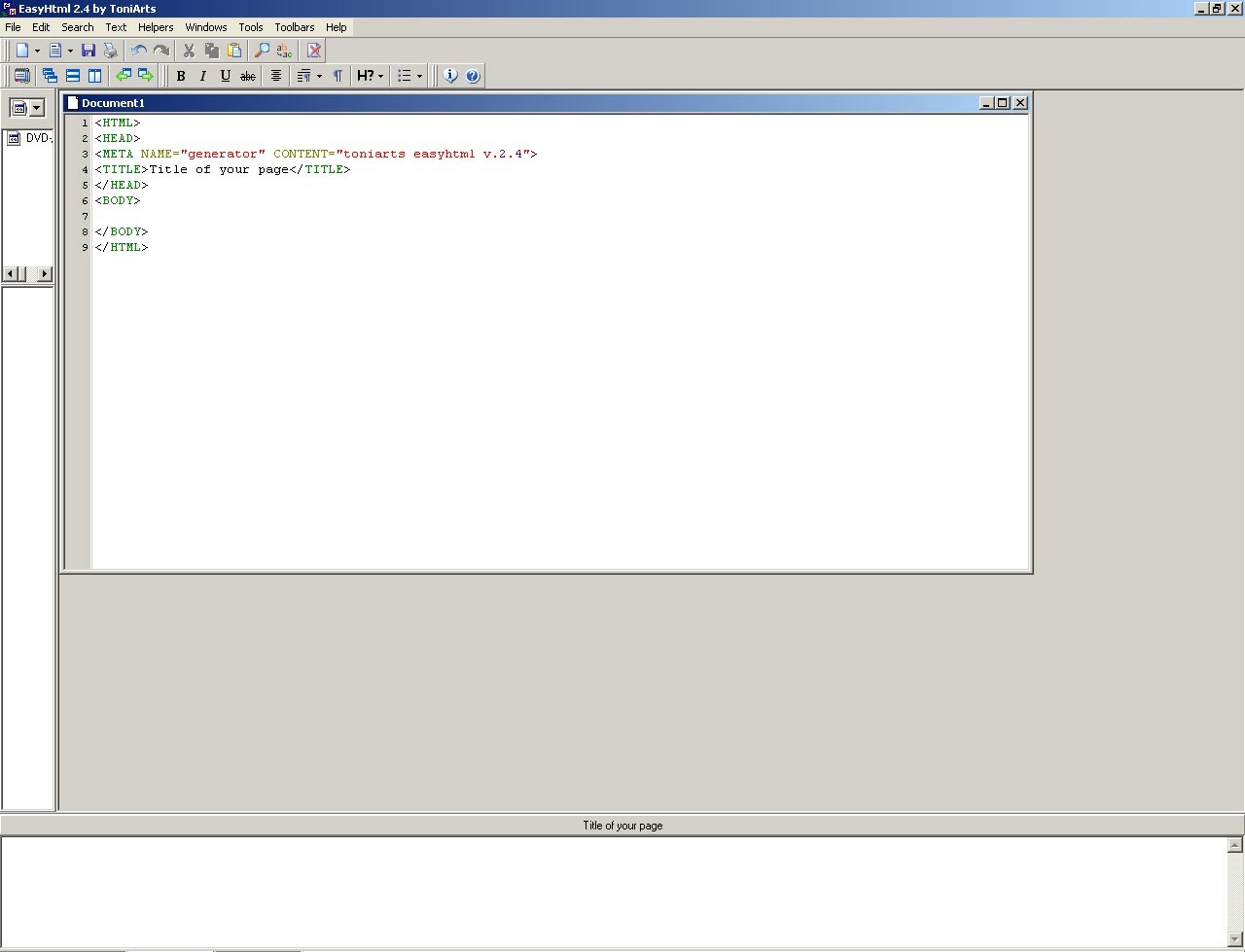Screen dimensions: 1245x952
Task: Open paragraph alignment dropdown arrow
Action: 319,76
